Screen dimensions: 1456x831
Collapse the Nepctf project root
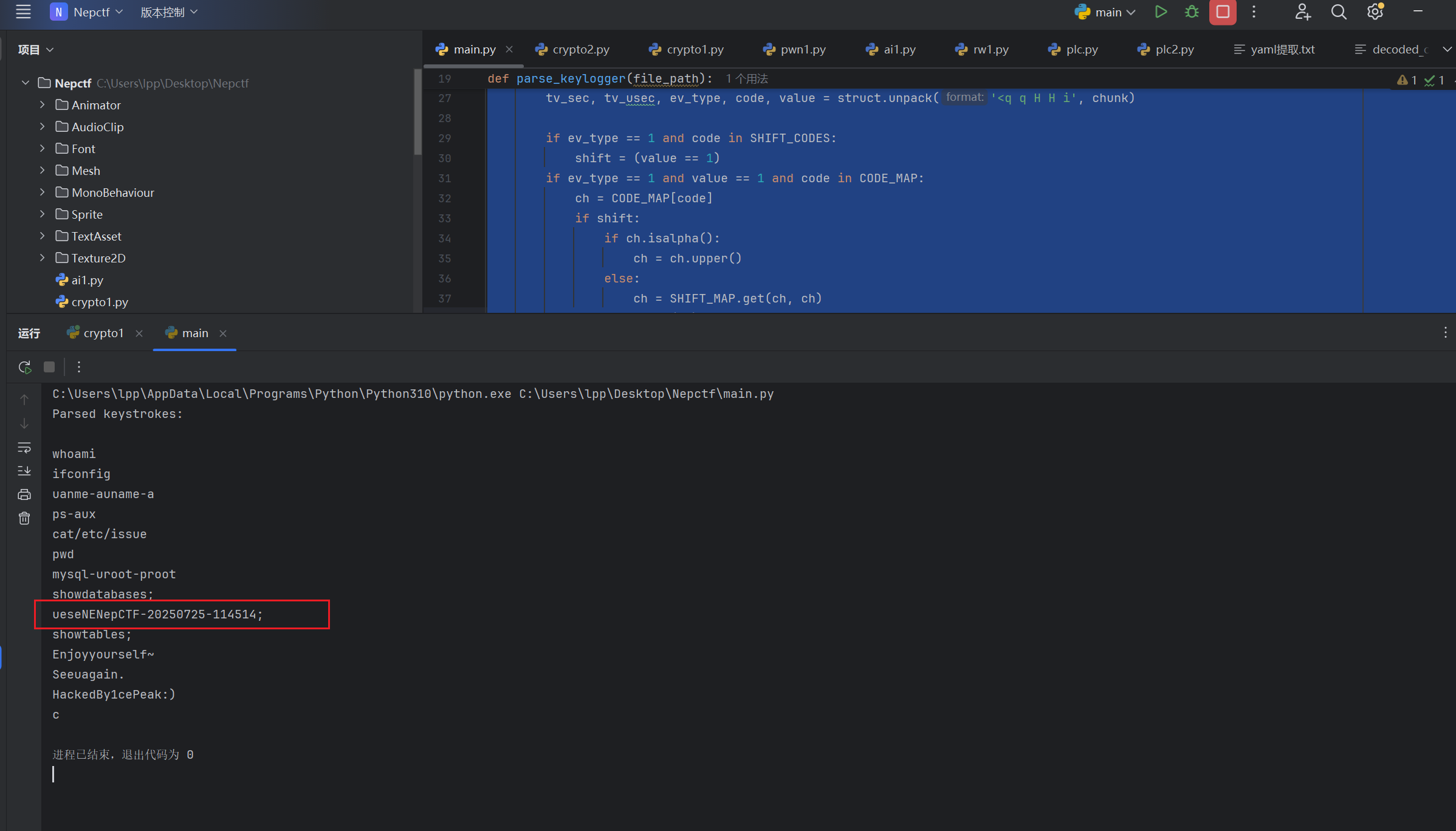point(25,83)
